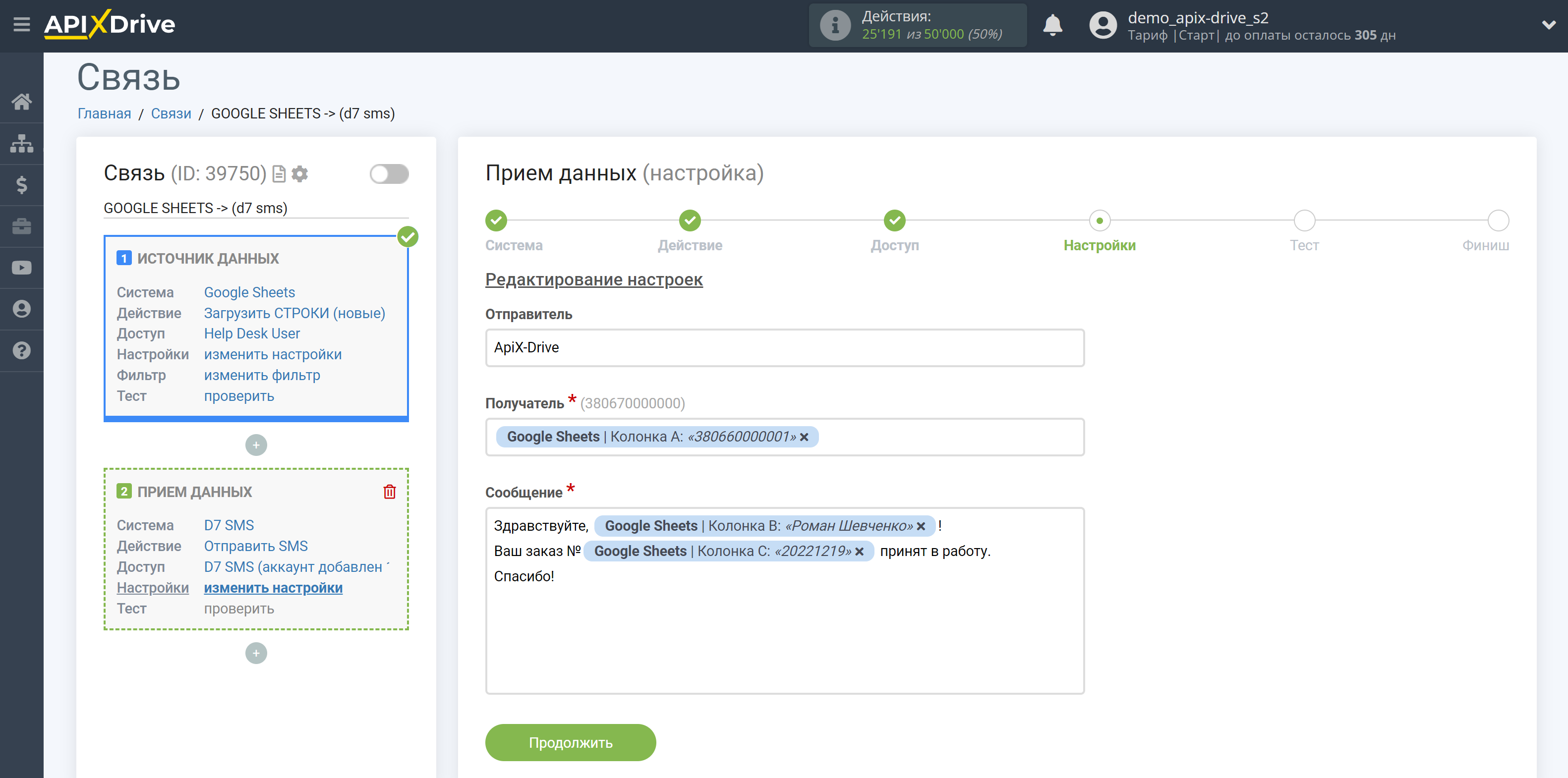Remove Колонка B Роман Шевченко tag

921,527
